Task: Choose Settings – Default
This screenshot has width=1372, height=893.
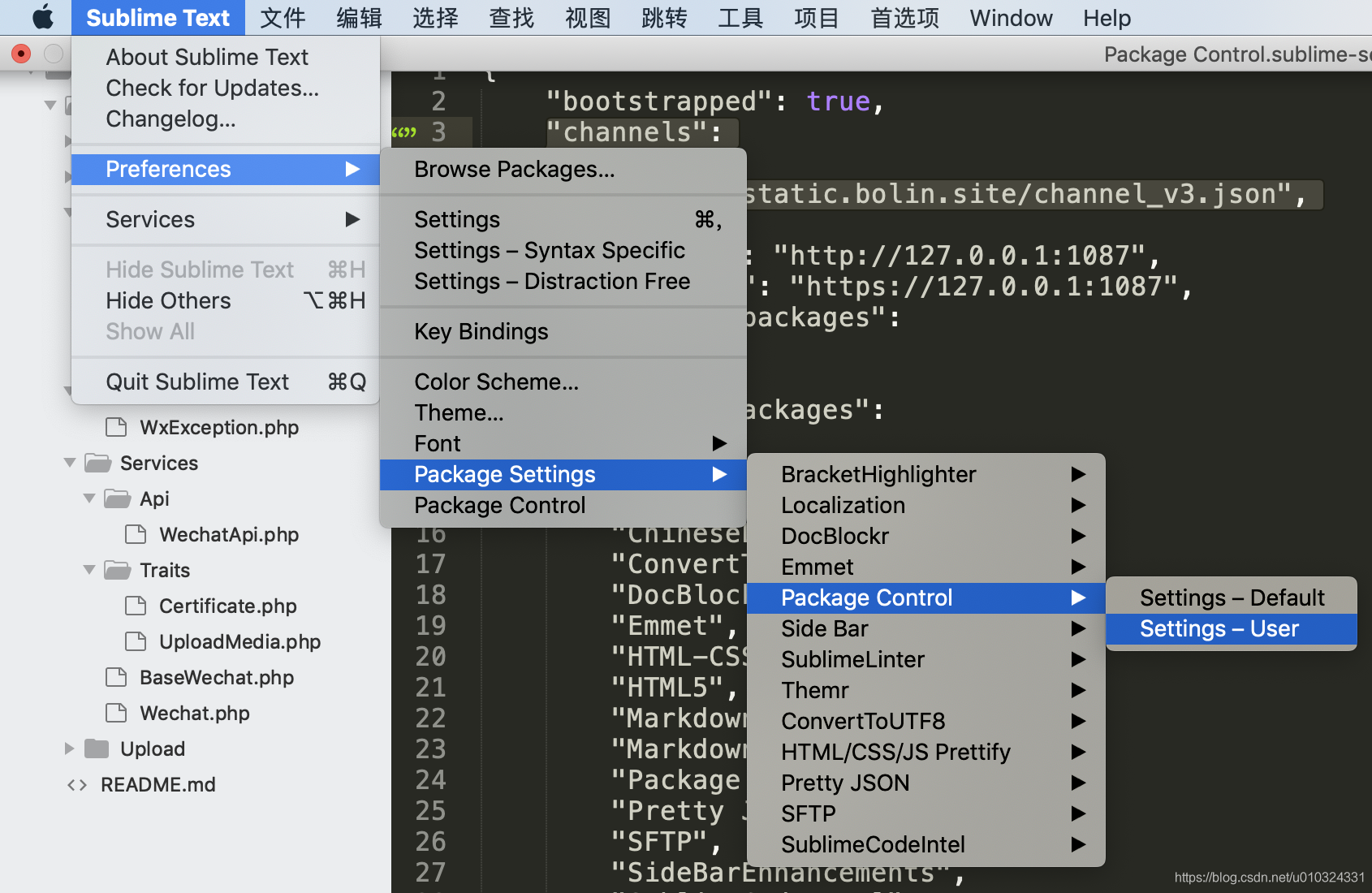Action: coord(1232,597)
